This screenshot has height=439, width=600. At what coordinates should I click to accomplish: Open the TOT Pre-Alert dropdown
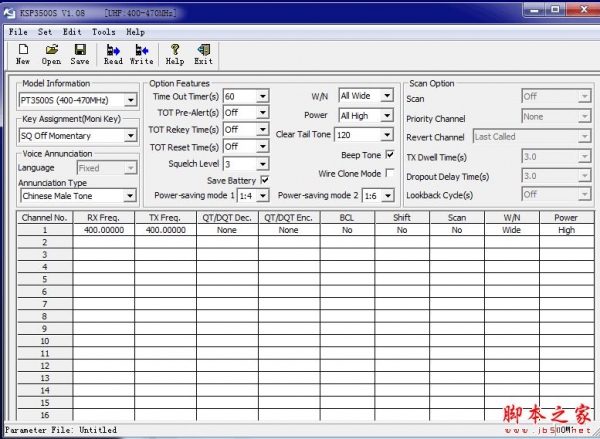coord(262,113)
